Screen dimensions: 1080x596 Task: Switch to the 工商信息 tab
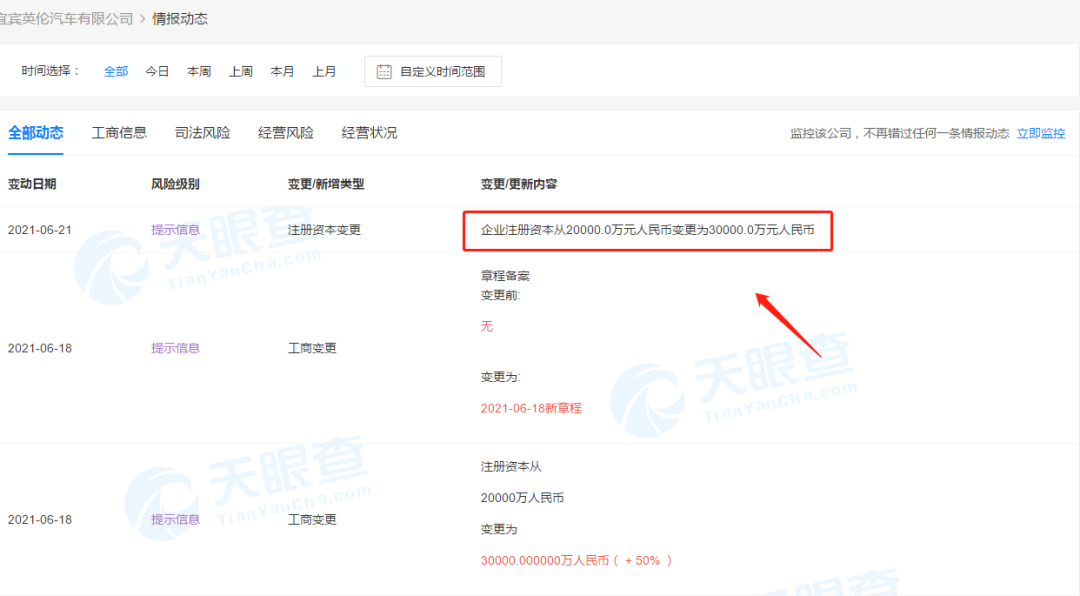119,131
